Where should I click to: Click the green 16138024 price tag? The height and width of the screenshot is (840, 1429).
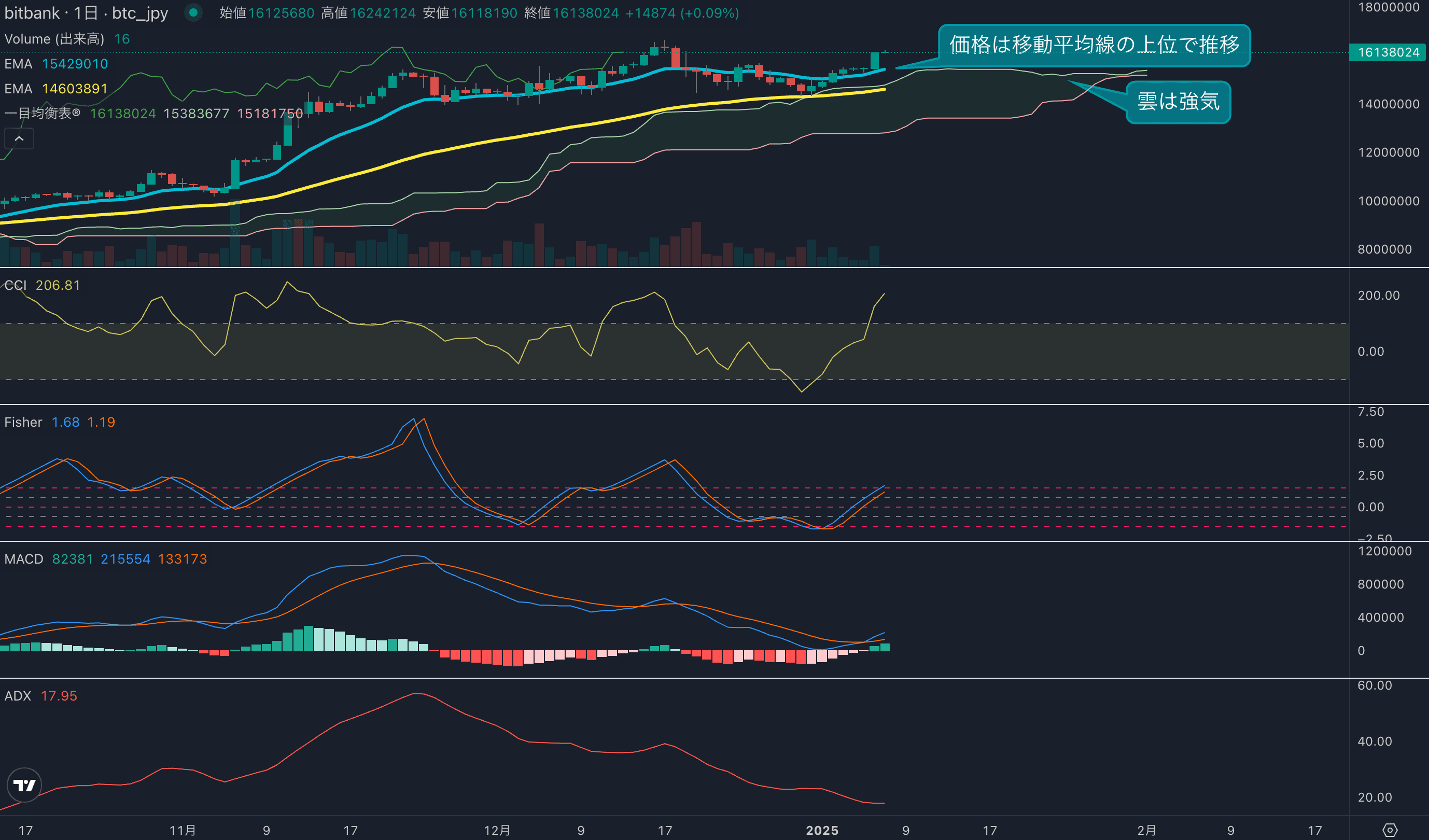coord(1388,52)
